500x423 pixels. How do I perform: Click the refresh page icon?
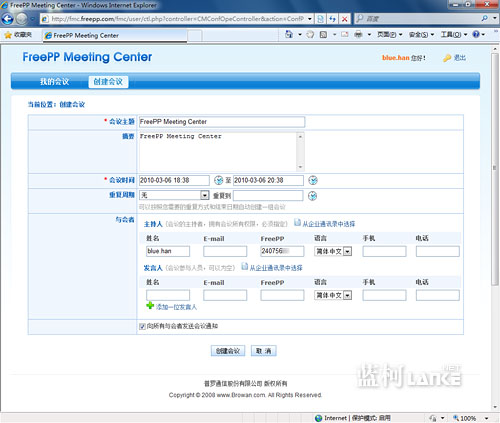(332, 19)
